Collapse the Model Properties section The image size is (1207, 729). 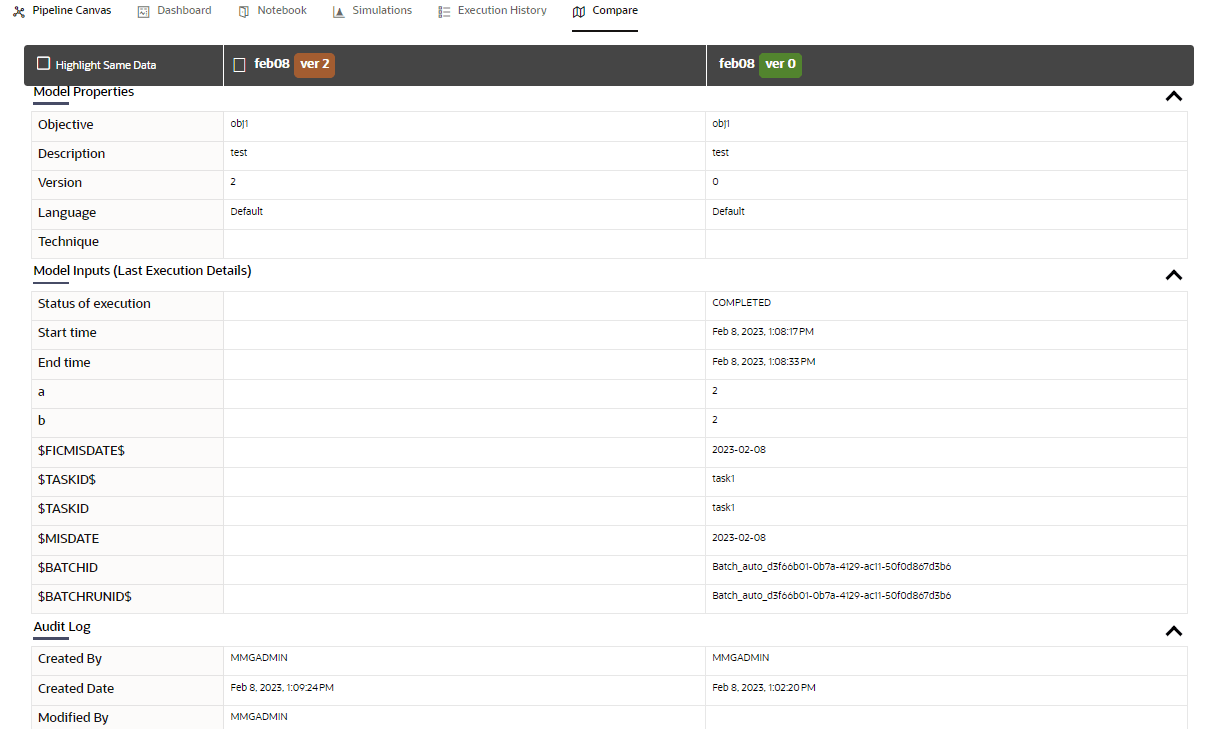1174,96
